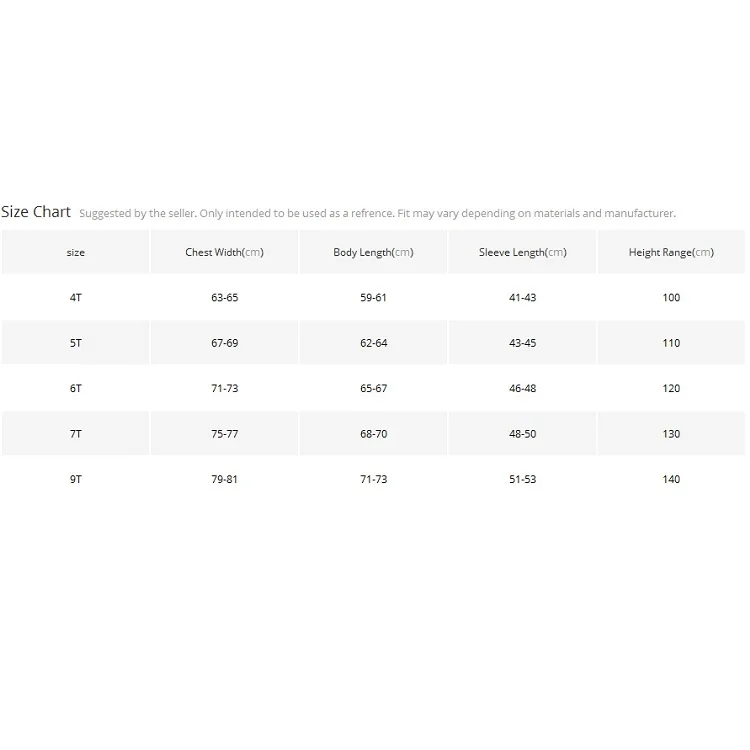Click sleeve length value 46-48
The image size is (750, 750).
[522, 388]
